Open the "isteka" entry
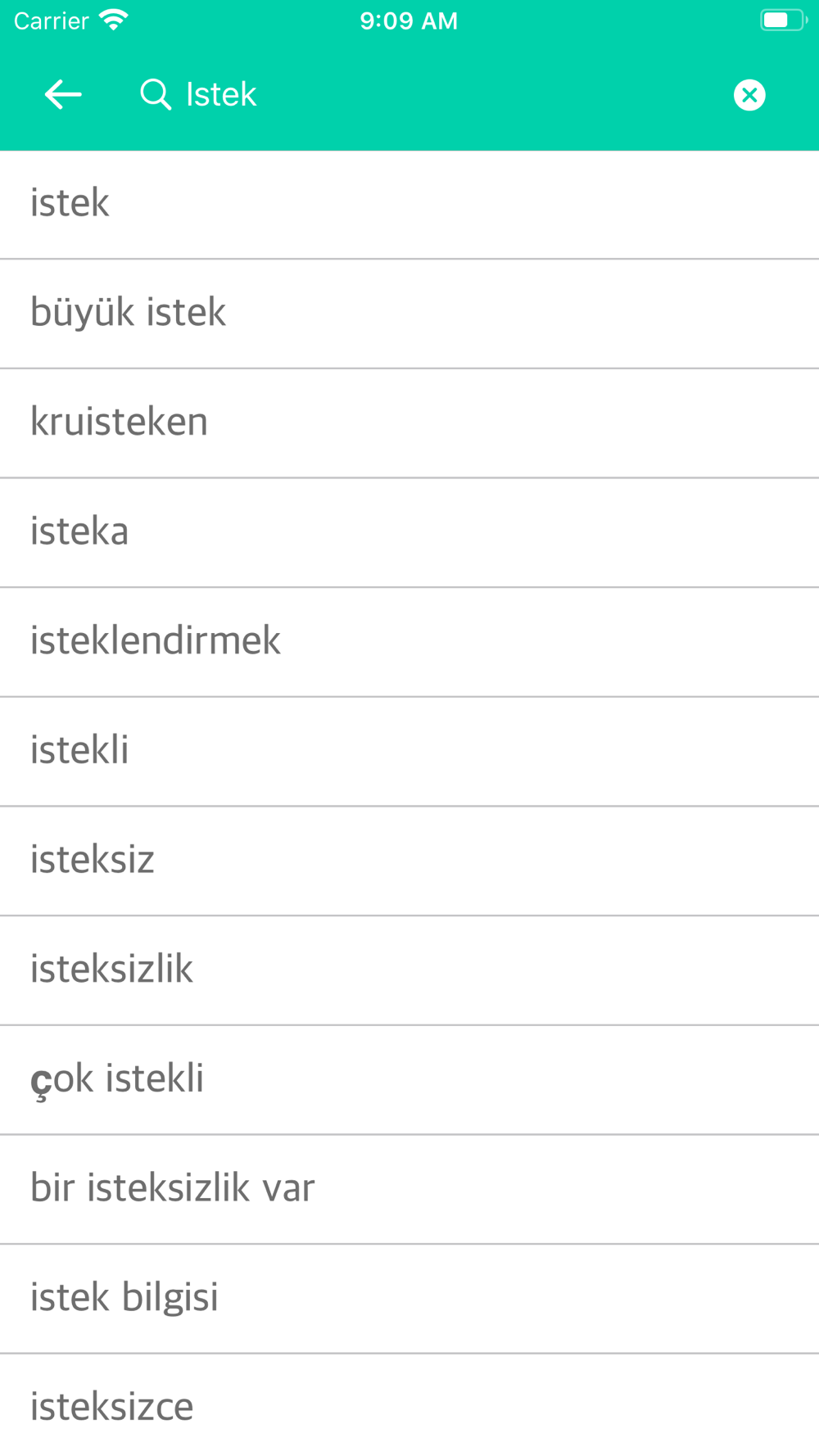819x1456 pixels. [409, 532]
